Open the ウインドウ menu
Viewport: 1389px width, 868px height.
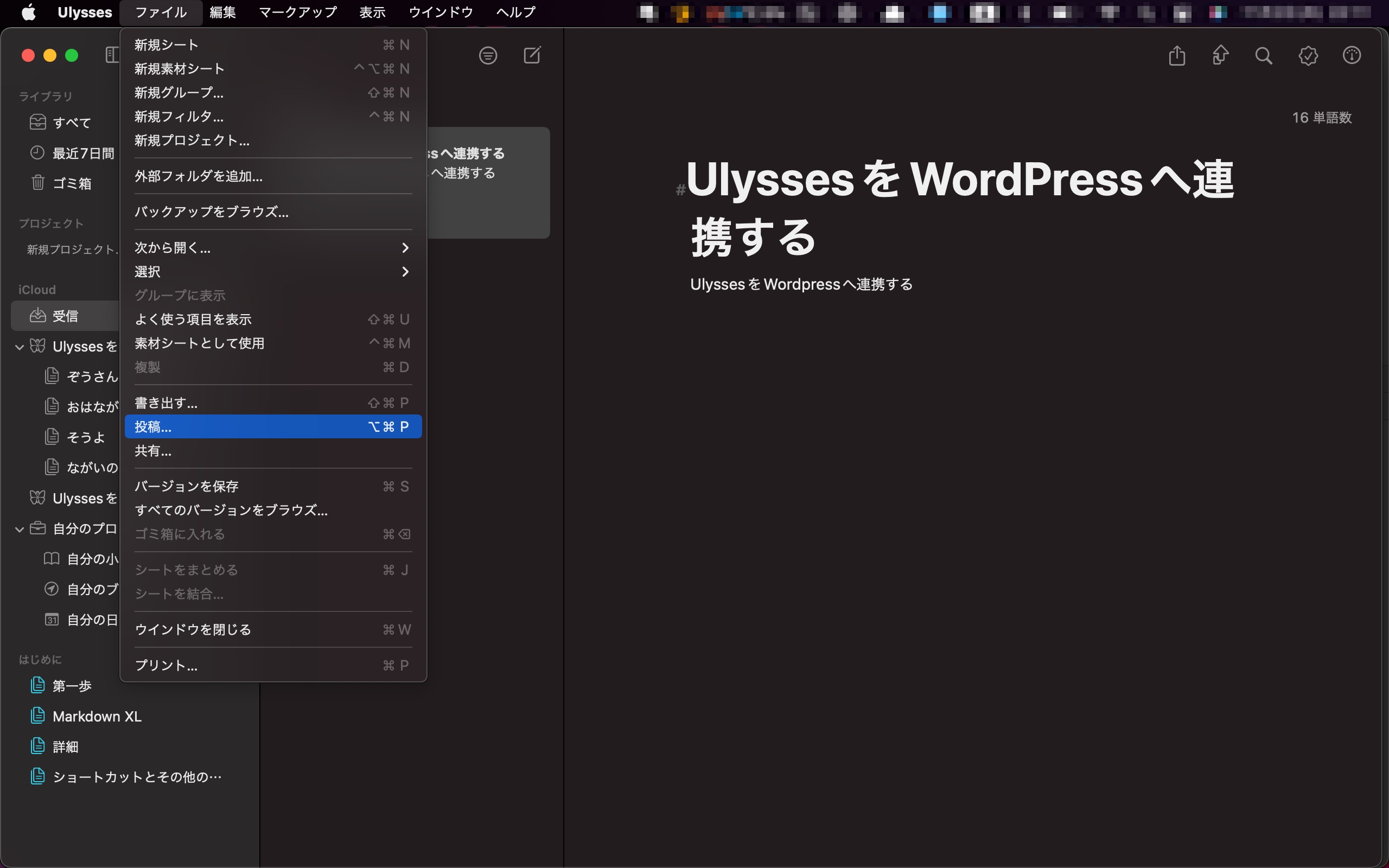[x=440, y=12]
